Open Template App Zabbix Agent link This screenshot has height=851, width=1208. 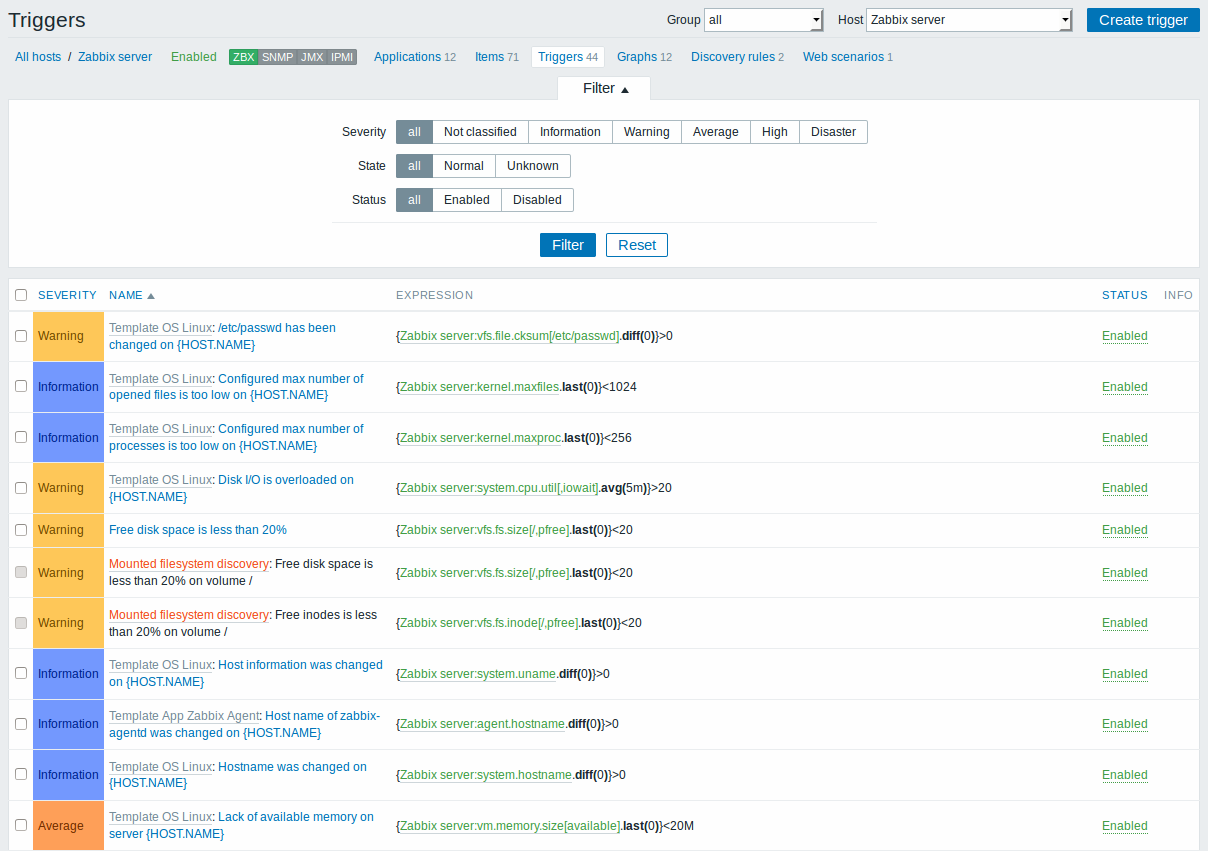click(184, 716)
